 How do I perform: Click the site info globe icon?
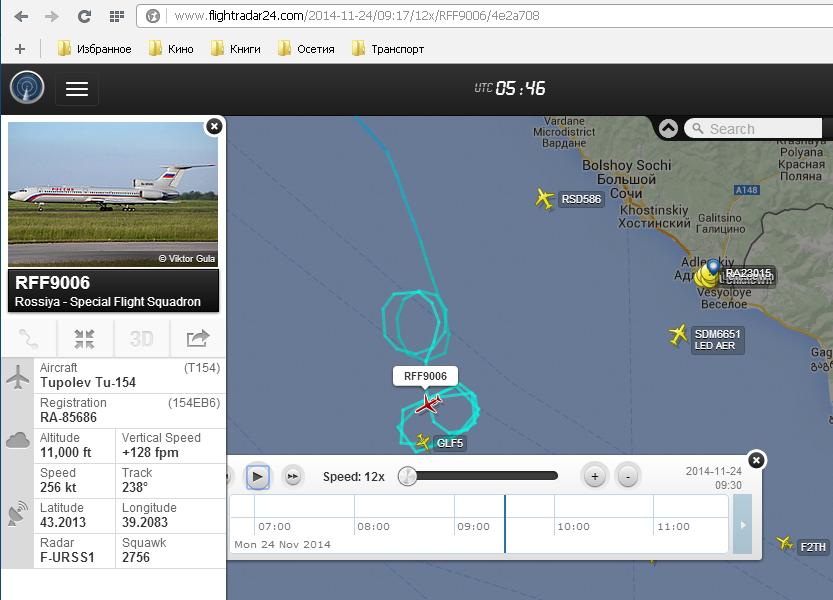coord(153,16)
